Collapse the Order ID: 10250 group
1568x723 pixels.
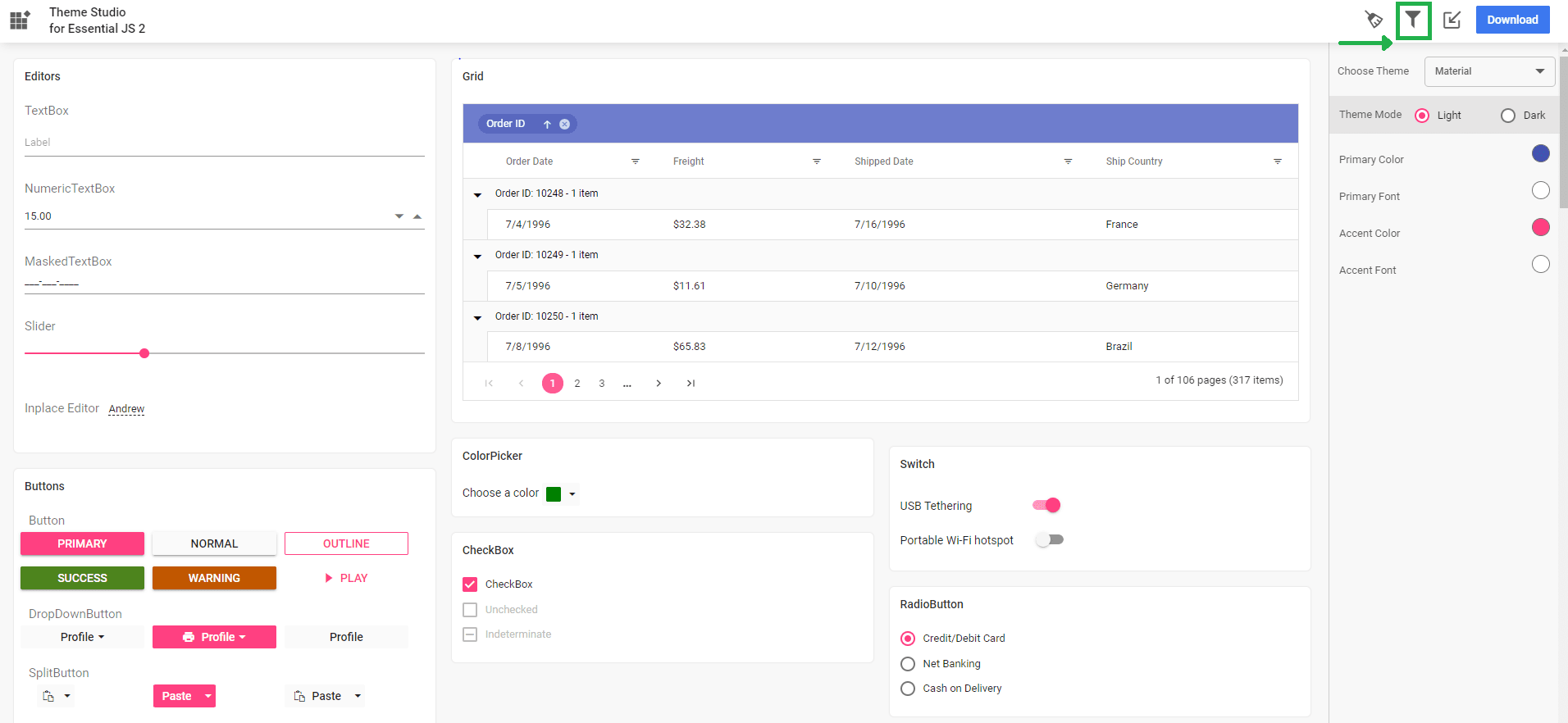(477, 317)
